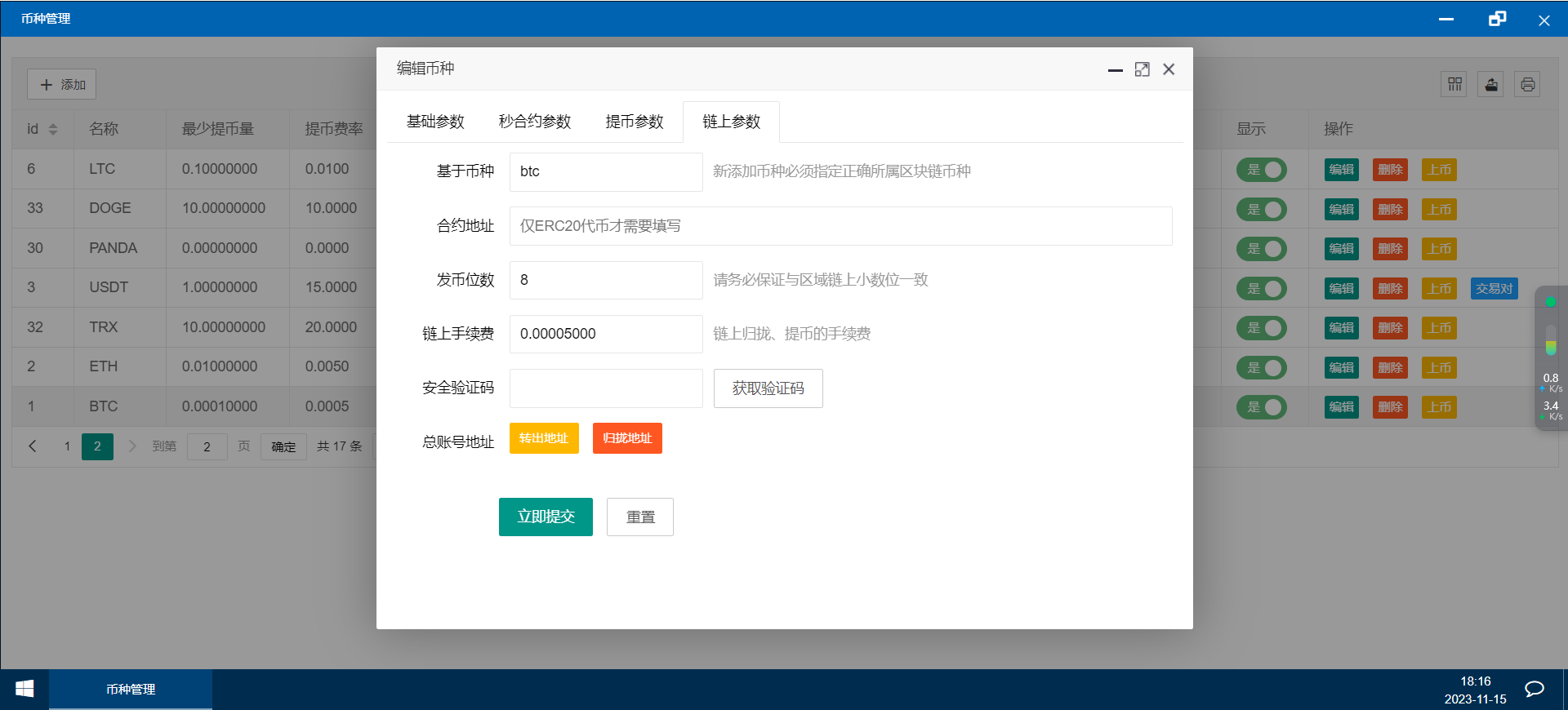
Task: Go to previous page arrow
Action: tap(33, 446)
